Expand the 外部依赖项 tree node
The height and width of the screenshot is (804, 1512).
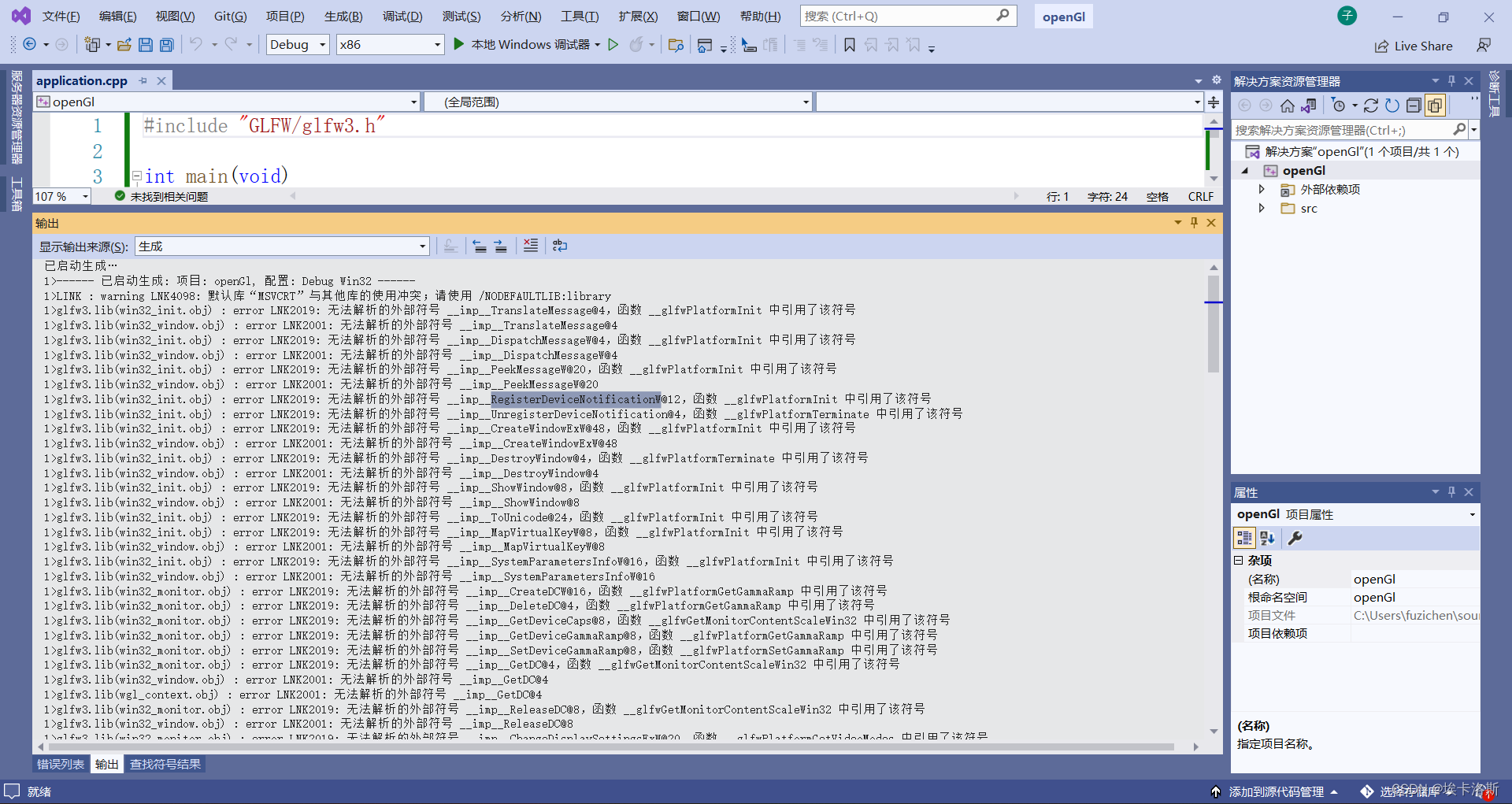pyautogui.click(x=1262, y=189)
